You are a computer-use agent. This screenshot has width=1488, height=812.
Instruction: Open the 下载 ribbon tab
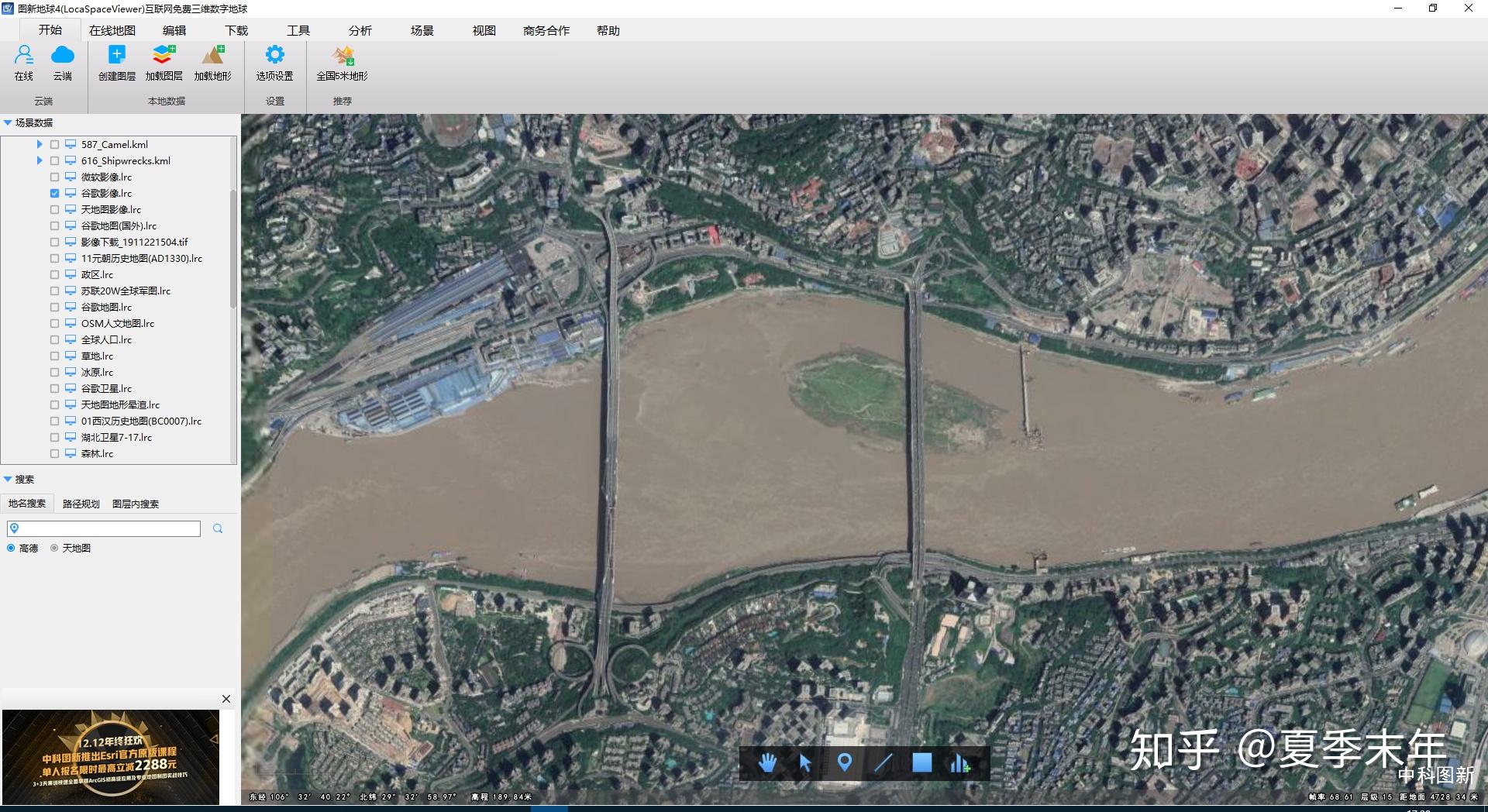click(236, 30)
